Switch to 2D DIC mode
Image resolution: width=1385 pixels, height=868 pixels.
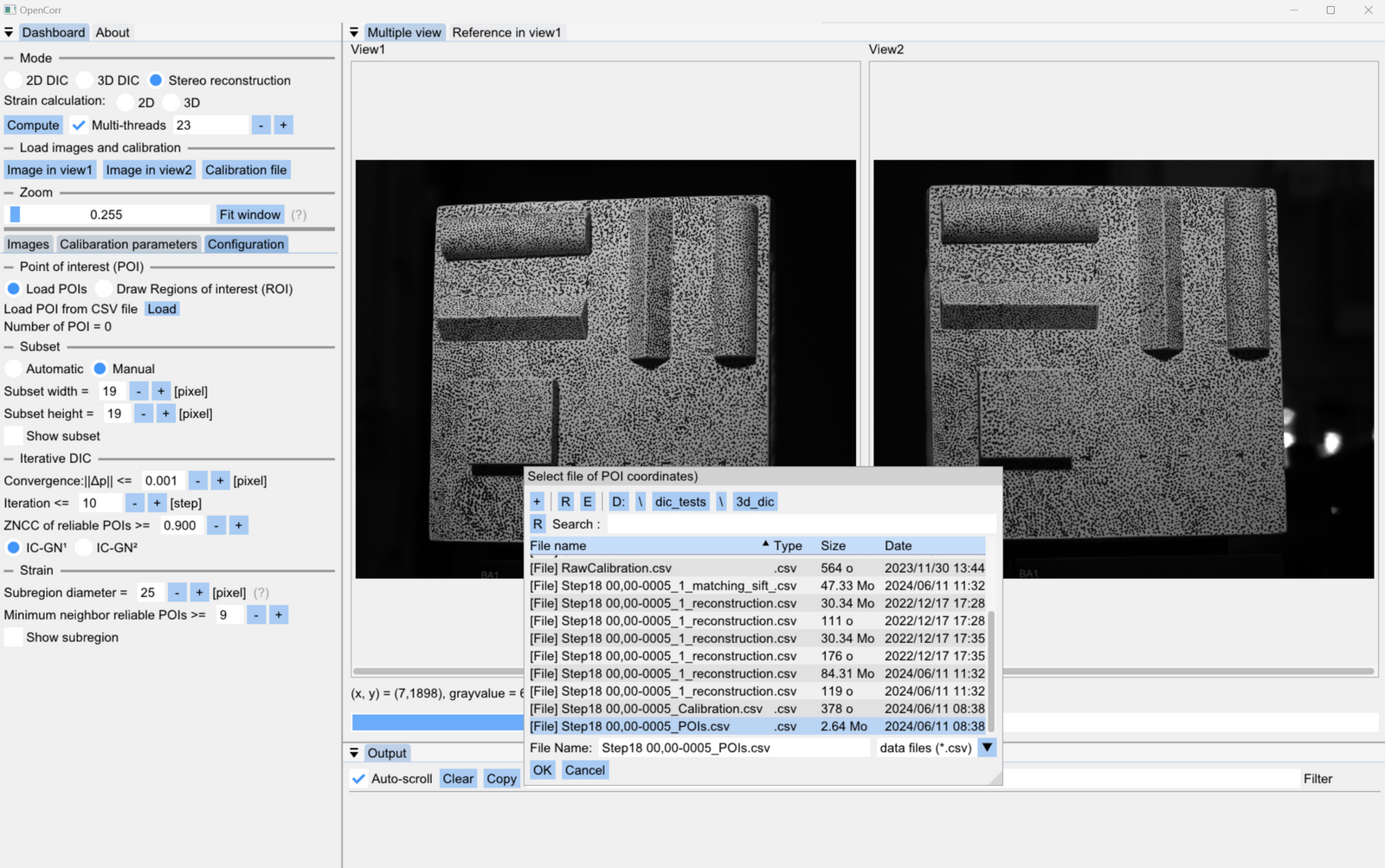[13, 80]
